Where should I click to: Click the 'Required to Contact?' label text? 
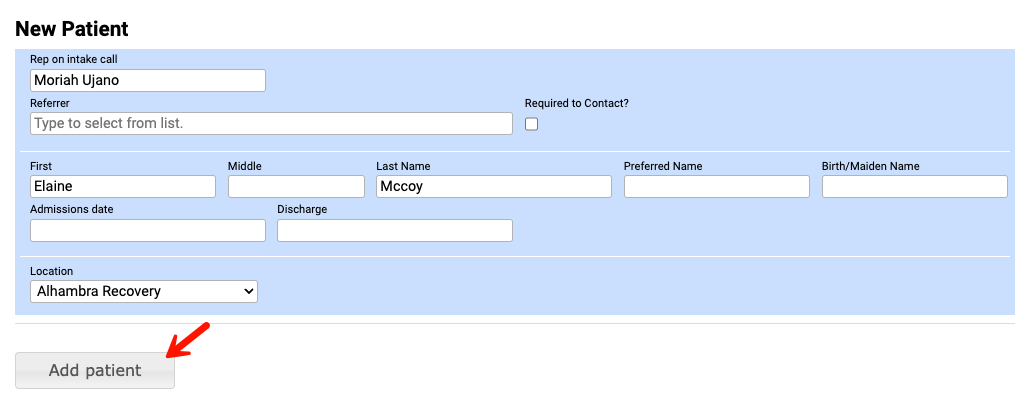576,103
